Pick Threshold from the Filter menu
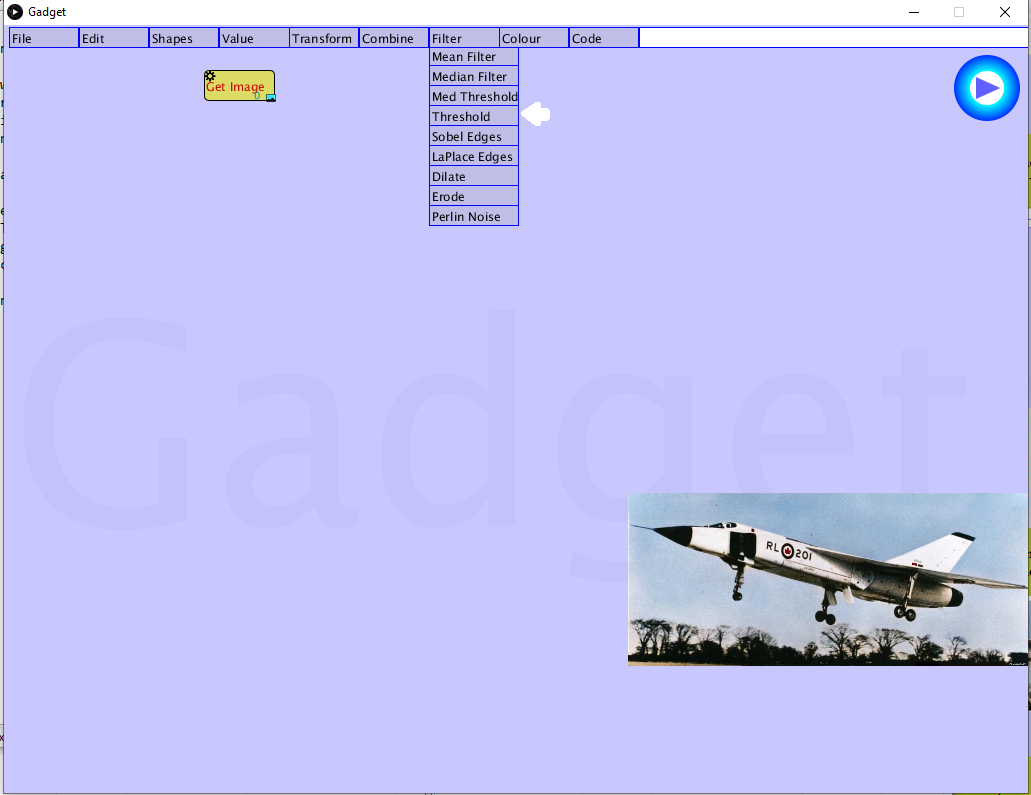The image size is (1031, 795). [x=474, y=117]
